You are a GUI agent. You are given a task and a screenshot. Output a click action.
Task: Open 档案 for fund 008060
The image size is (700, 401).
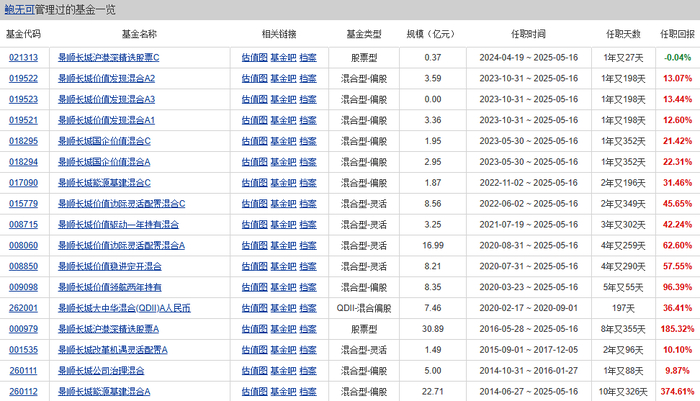[x=308, y=246]
